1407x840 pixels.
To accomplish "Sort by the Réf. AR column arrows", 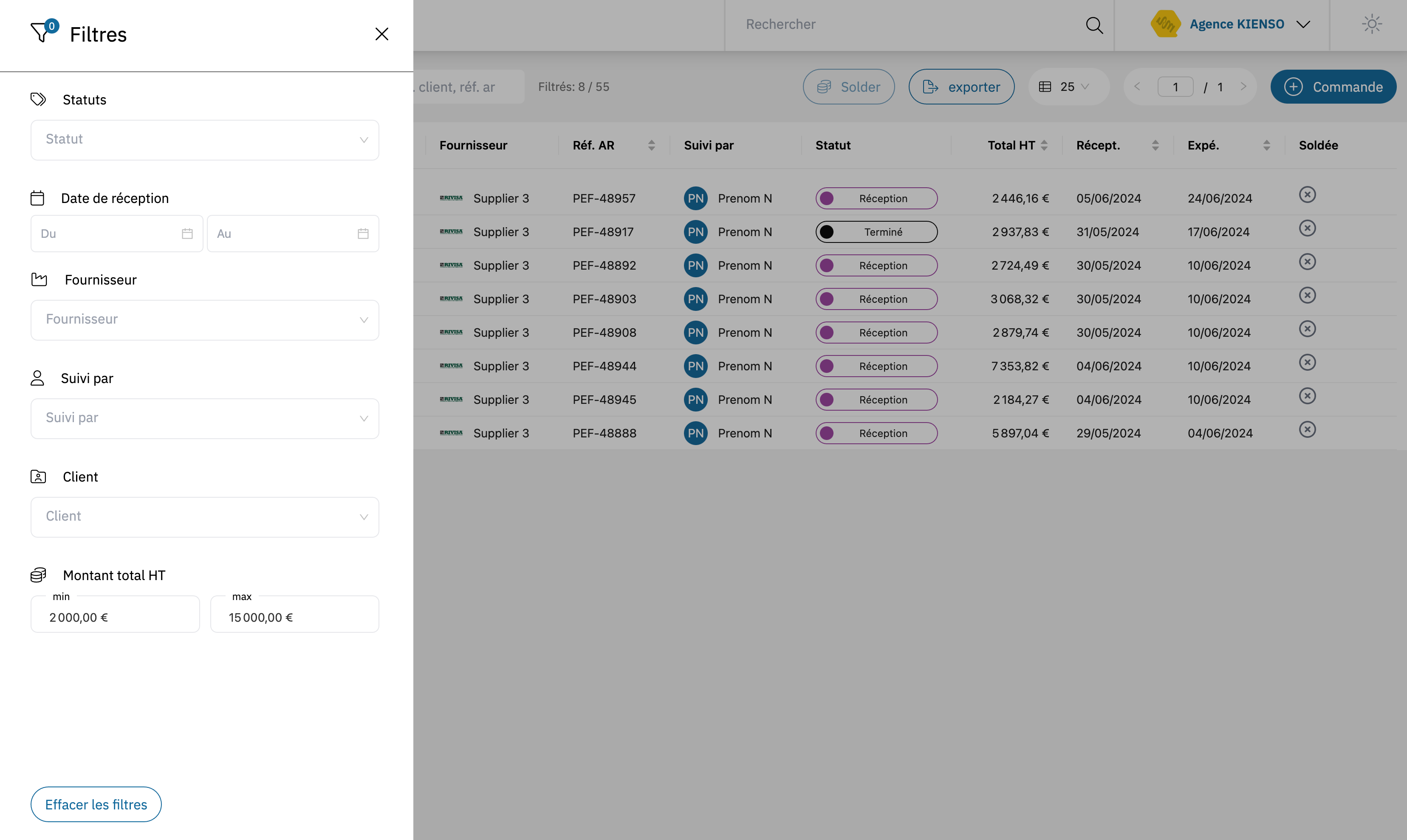I will 651,146.
